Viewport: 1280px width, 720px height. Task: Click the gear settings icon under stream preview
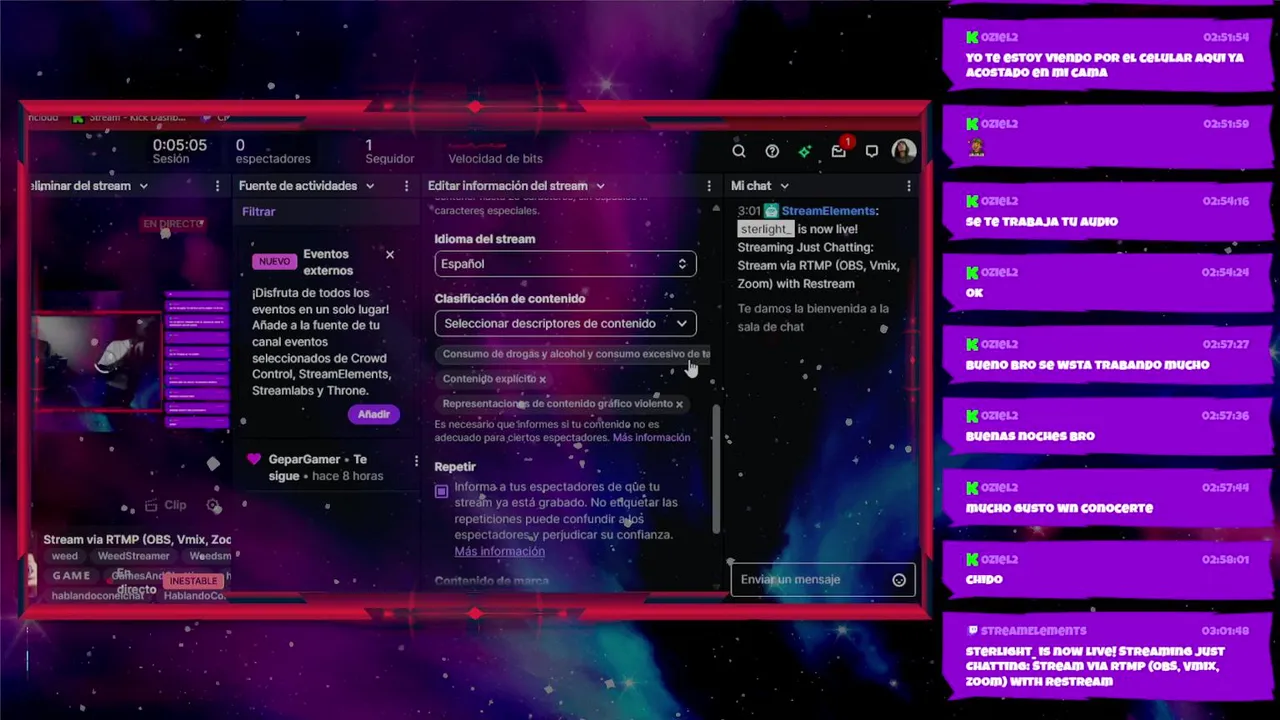pos(213,506)
